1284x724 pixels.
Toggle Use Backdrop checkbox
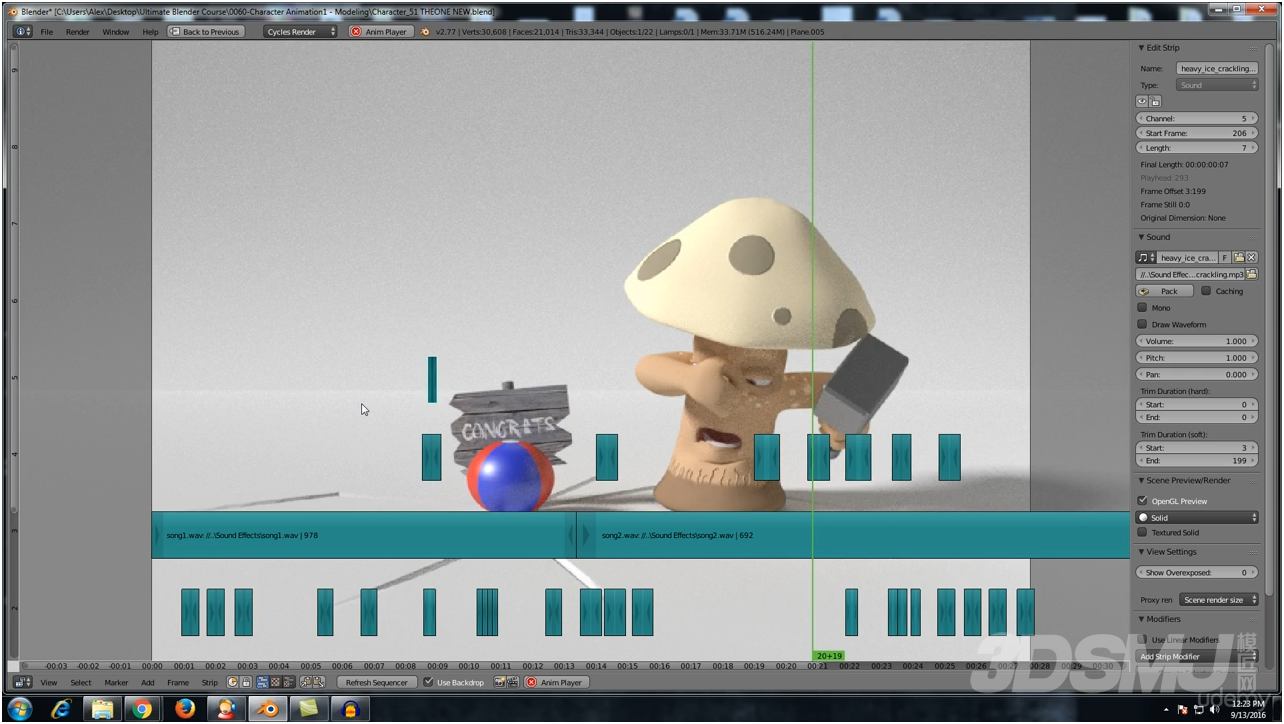pos(429,682)
